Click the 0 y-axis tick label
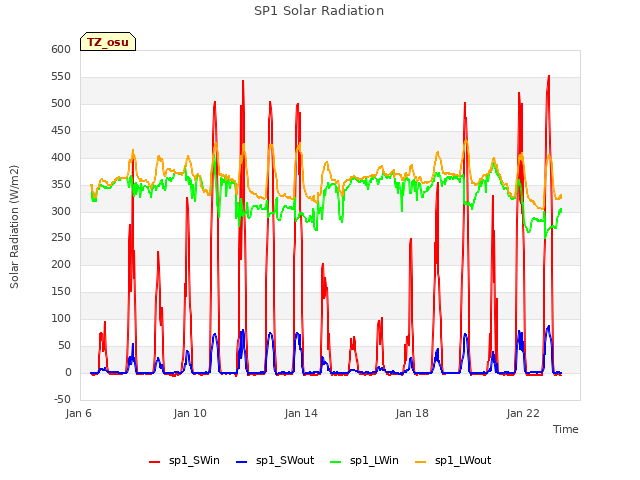640x480 pixels. 68,372
